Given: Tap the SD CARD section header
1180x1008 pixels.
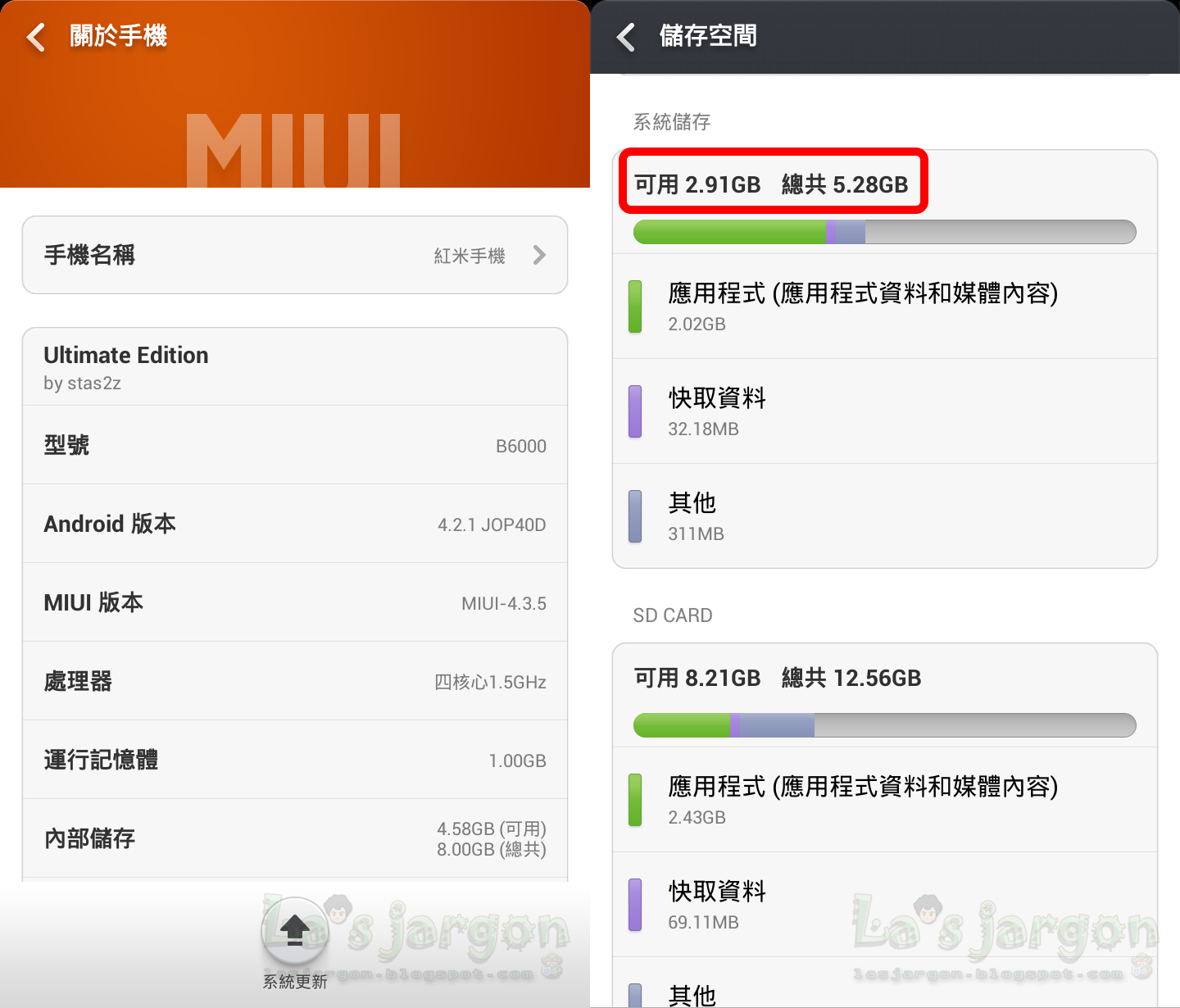Looking at the screenshot, I should (673, 615).
